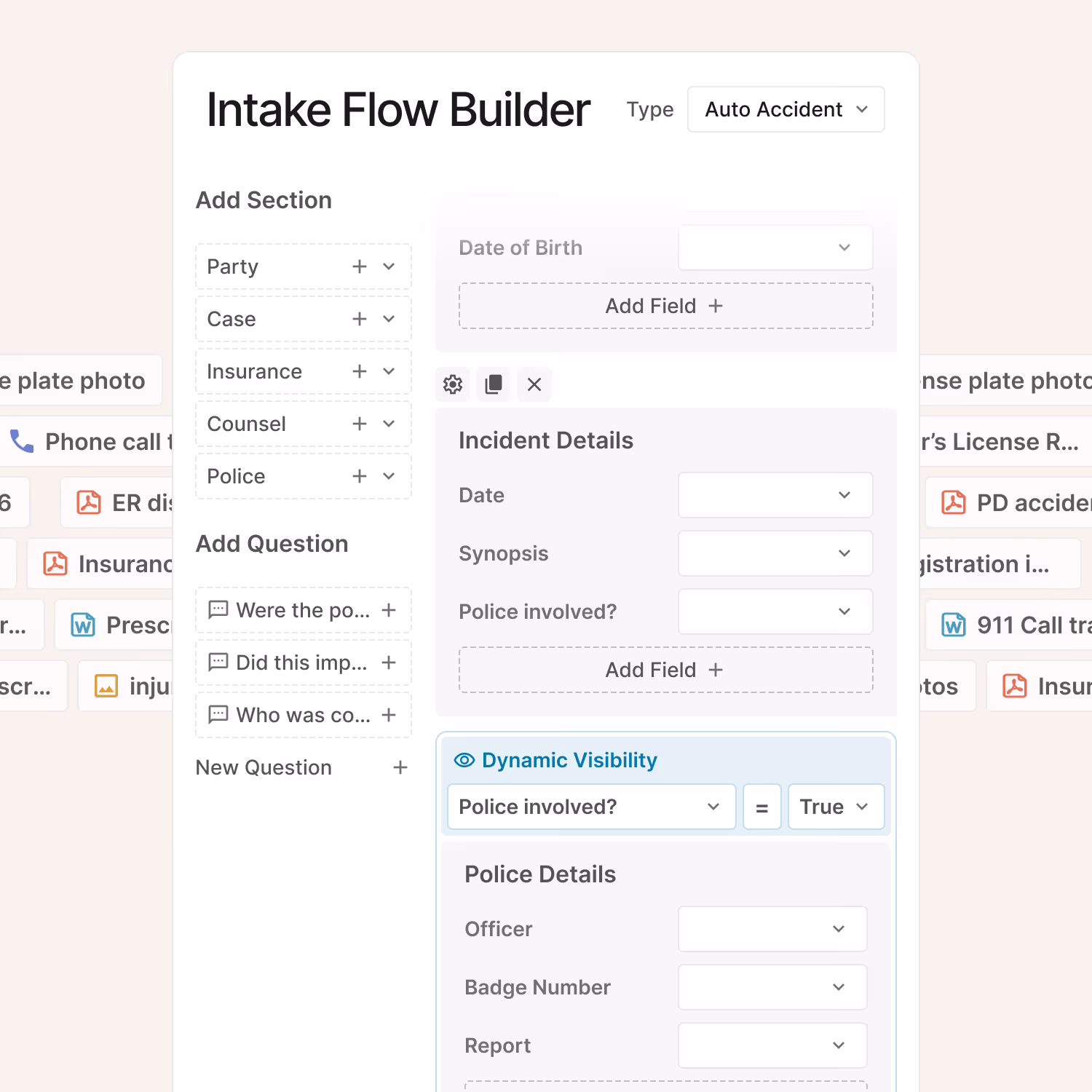Click the image icon on inju chip
The width and height of the screenshot is (1092, 1092).
106,686
